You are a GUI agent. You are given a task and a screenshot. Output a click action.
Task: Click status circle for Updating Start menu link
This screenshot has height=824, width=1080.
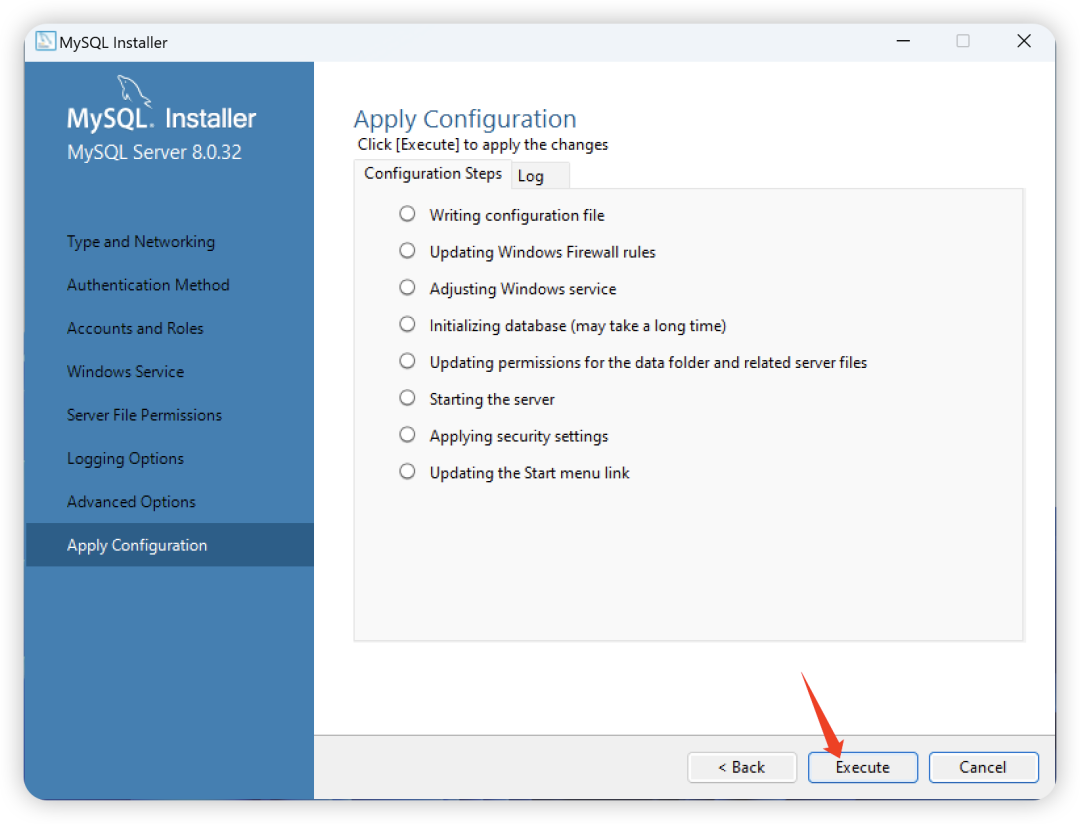407,472
